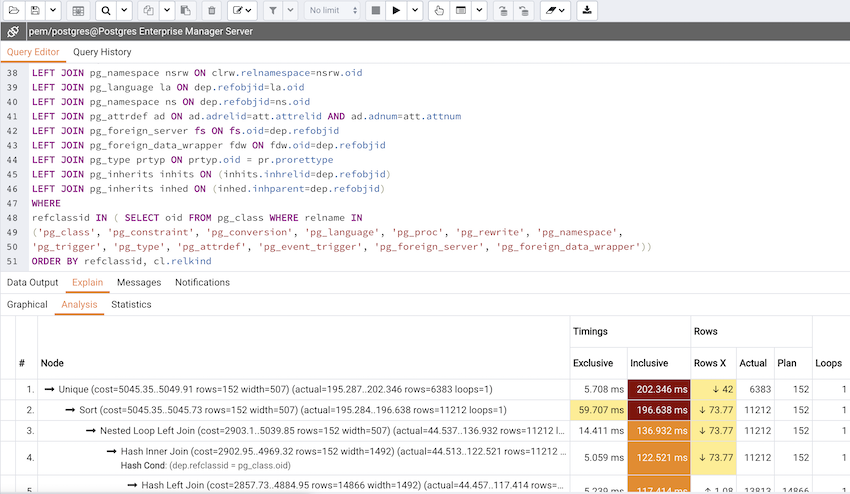Switch to the Query Editor tab
Image resolution: width=850 pixels, height=494 pixels.
click(33, 52)
